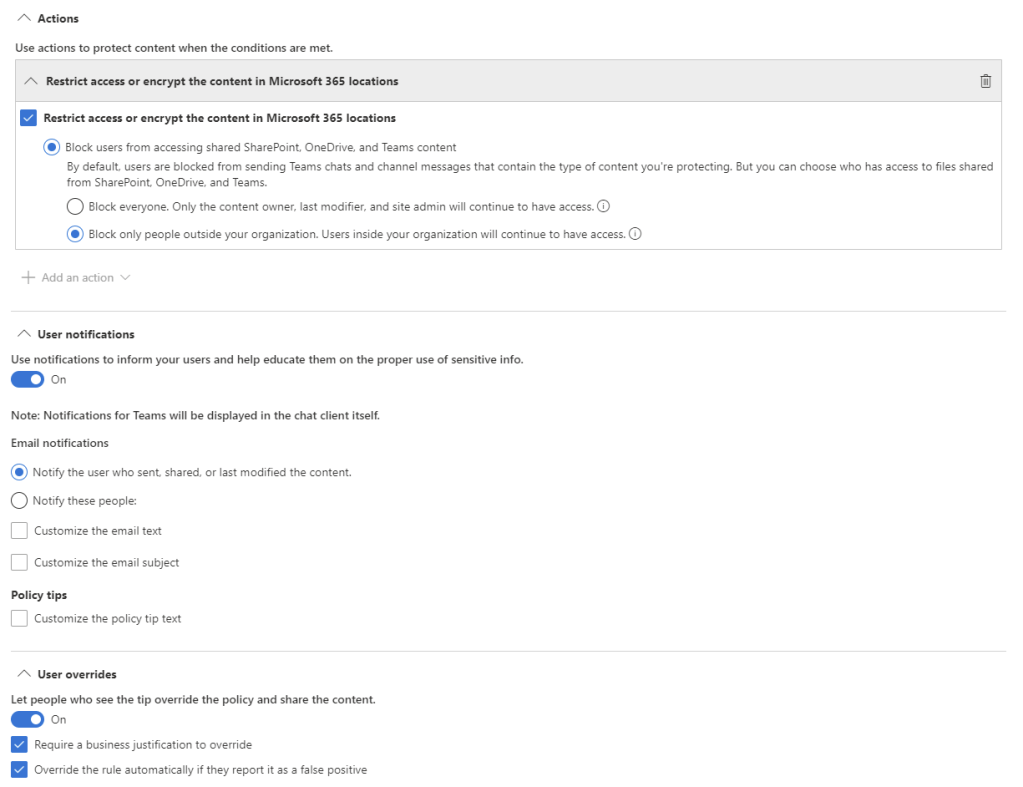Collapse the User notifications section
Image resolution: width=1023 pixels, height=787 pixels.
tap(23, 334)
